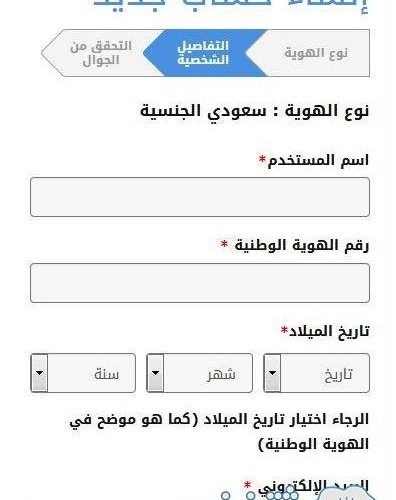Click the نوع الهوية : سعودي الجنسية text
The width and height of the screenshot is (396, 500).
click(254, 111)
